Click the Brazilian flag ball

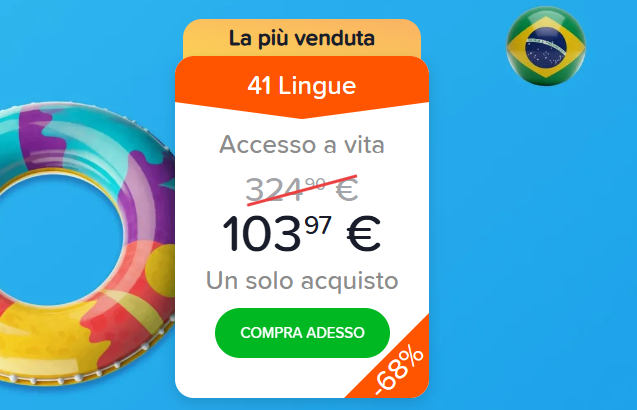(546, 46)
